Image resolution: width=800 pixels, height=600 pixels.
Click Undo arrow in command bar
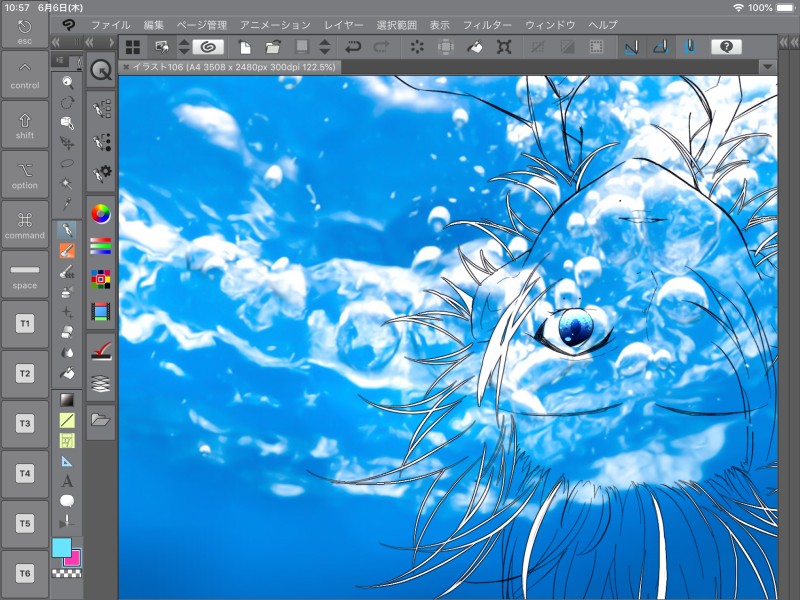click(353, 47)
